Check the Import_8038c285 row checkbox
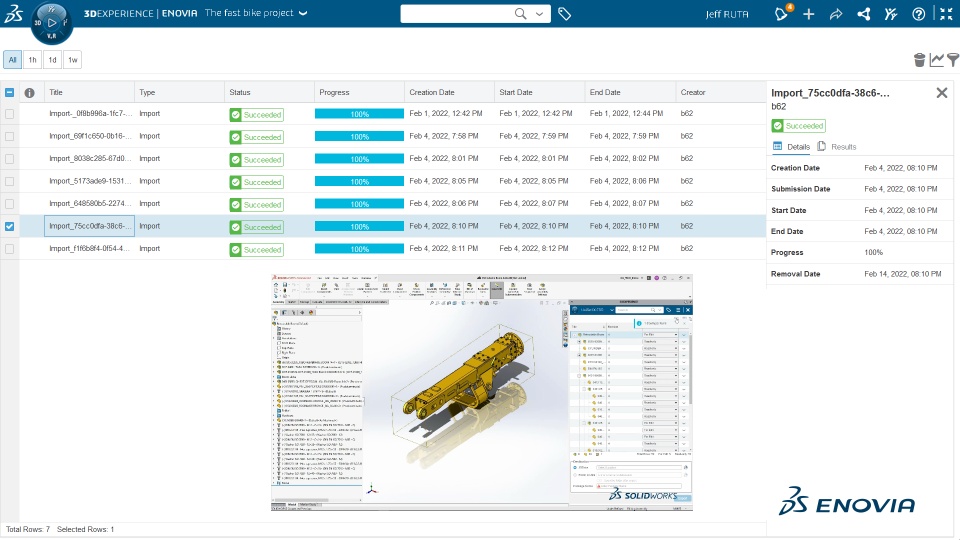This screenshot has height=540, width=960. click(x=9, y=159)
